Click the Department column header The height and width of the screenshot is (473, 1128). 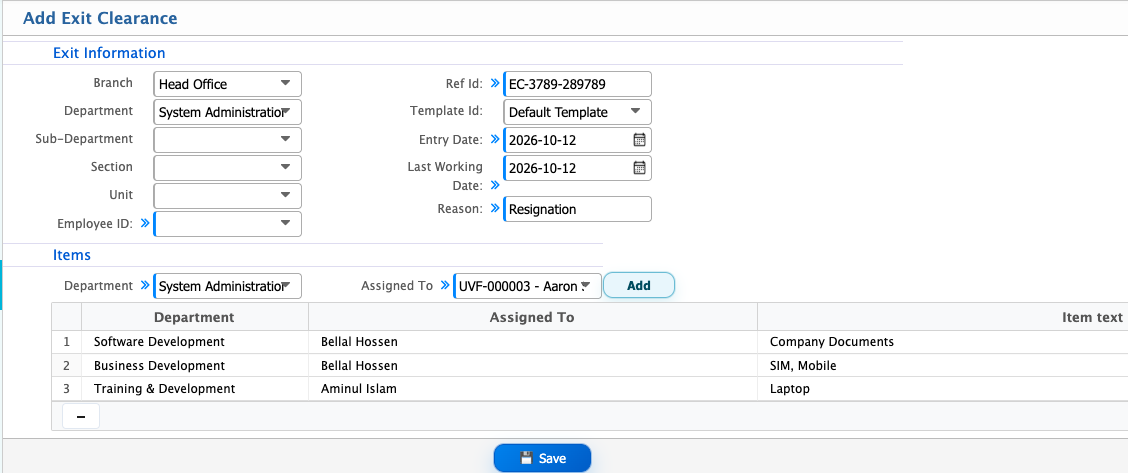coord(195,317)
